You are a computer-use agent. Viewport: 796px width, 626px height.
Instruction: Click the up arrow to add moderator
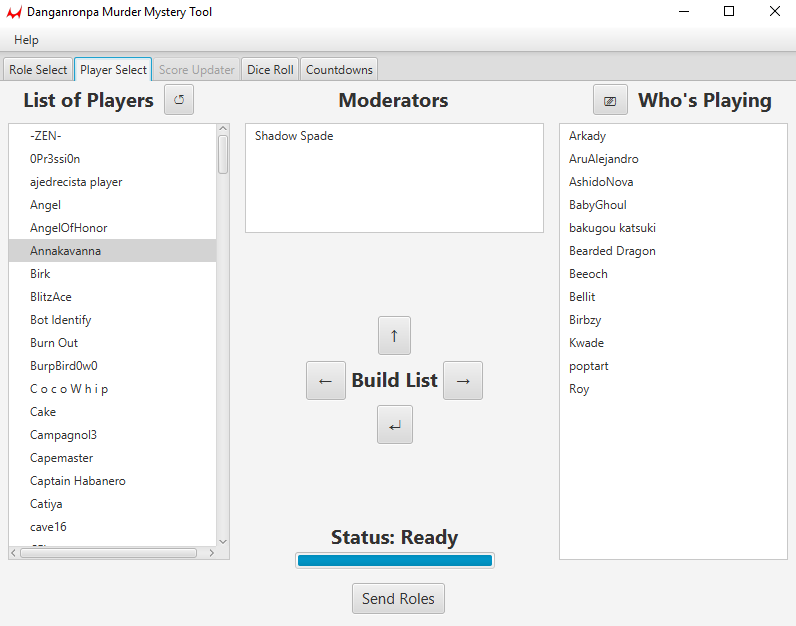tap(394, 336)
